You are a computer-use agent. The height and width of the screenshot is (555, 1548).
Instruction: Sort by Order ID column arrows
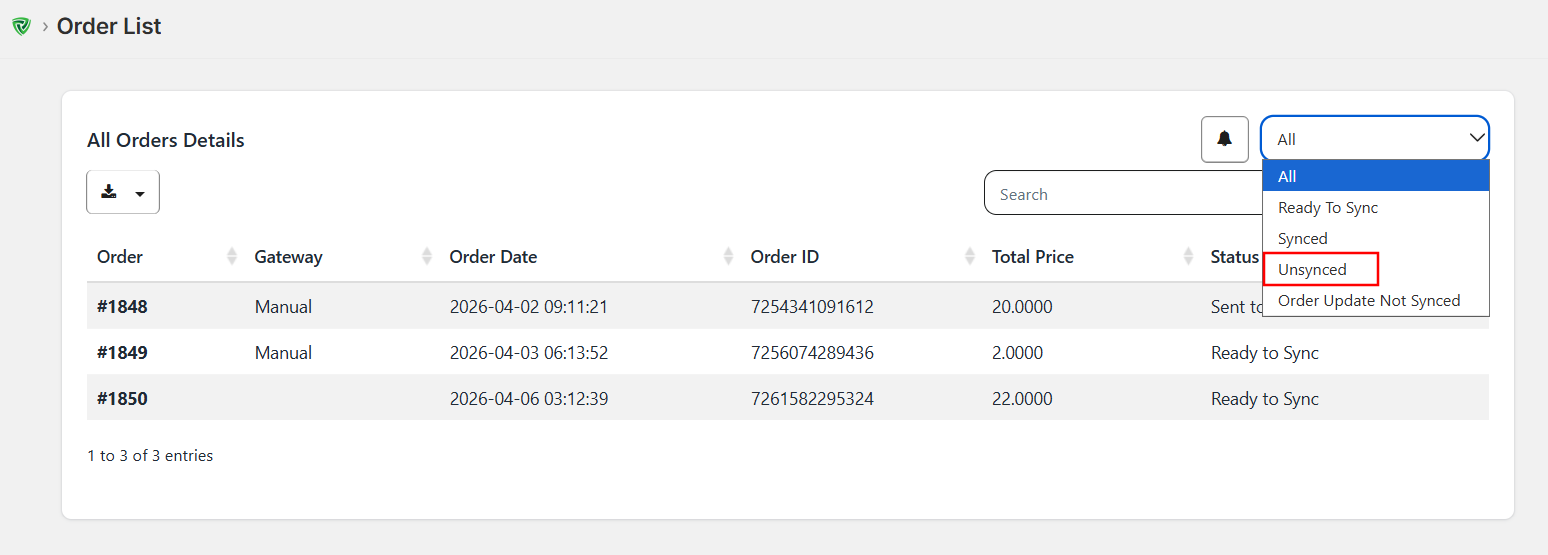[969, 257]
